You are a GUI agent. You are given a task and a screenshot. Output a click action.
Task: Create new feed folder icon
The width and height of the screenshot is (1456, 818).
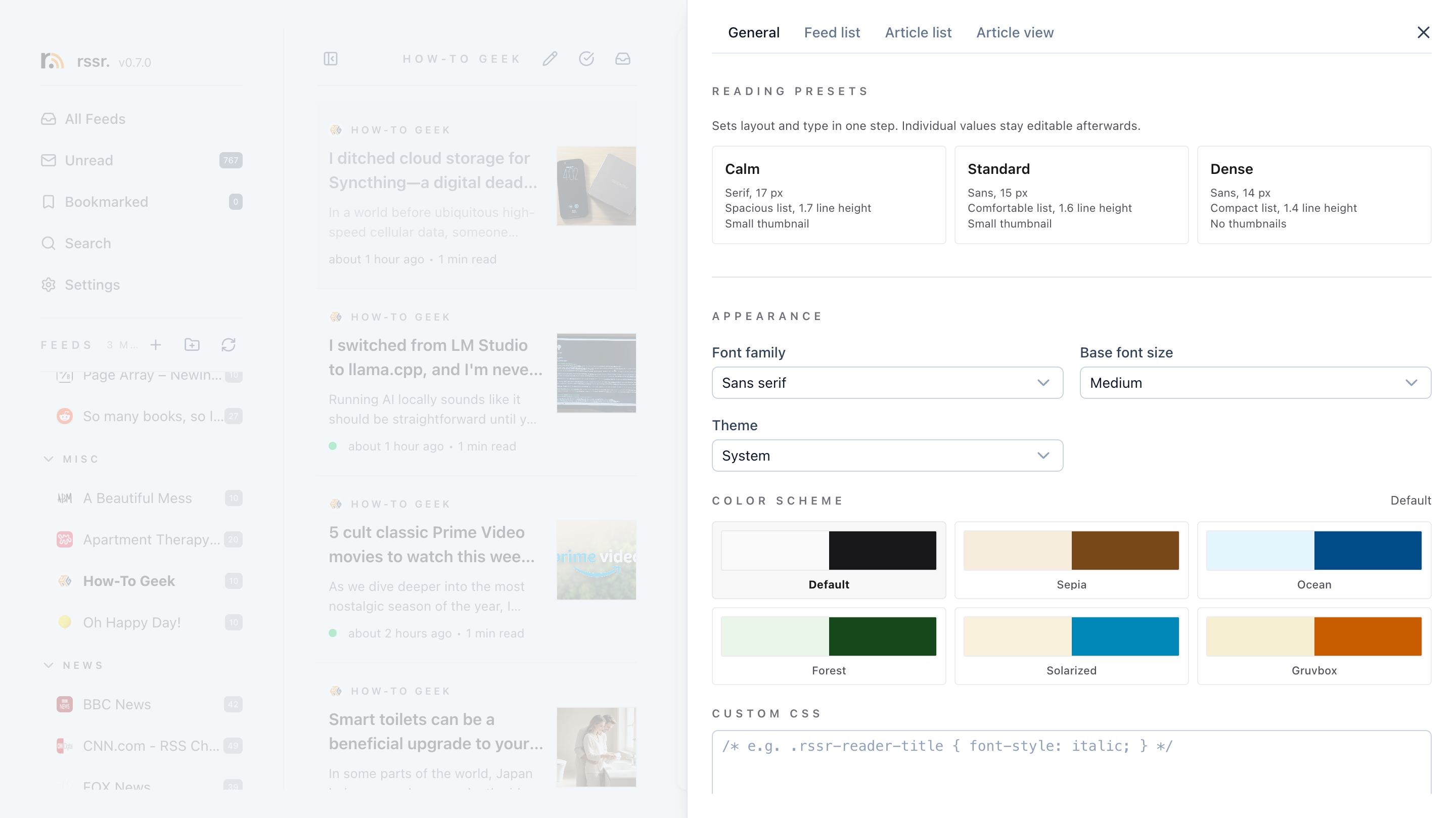click(x=192, y=345)
